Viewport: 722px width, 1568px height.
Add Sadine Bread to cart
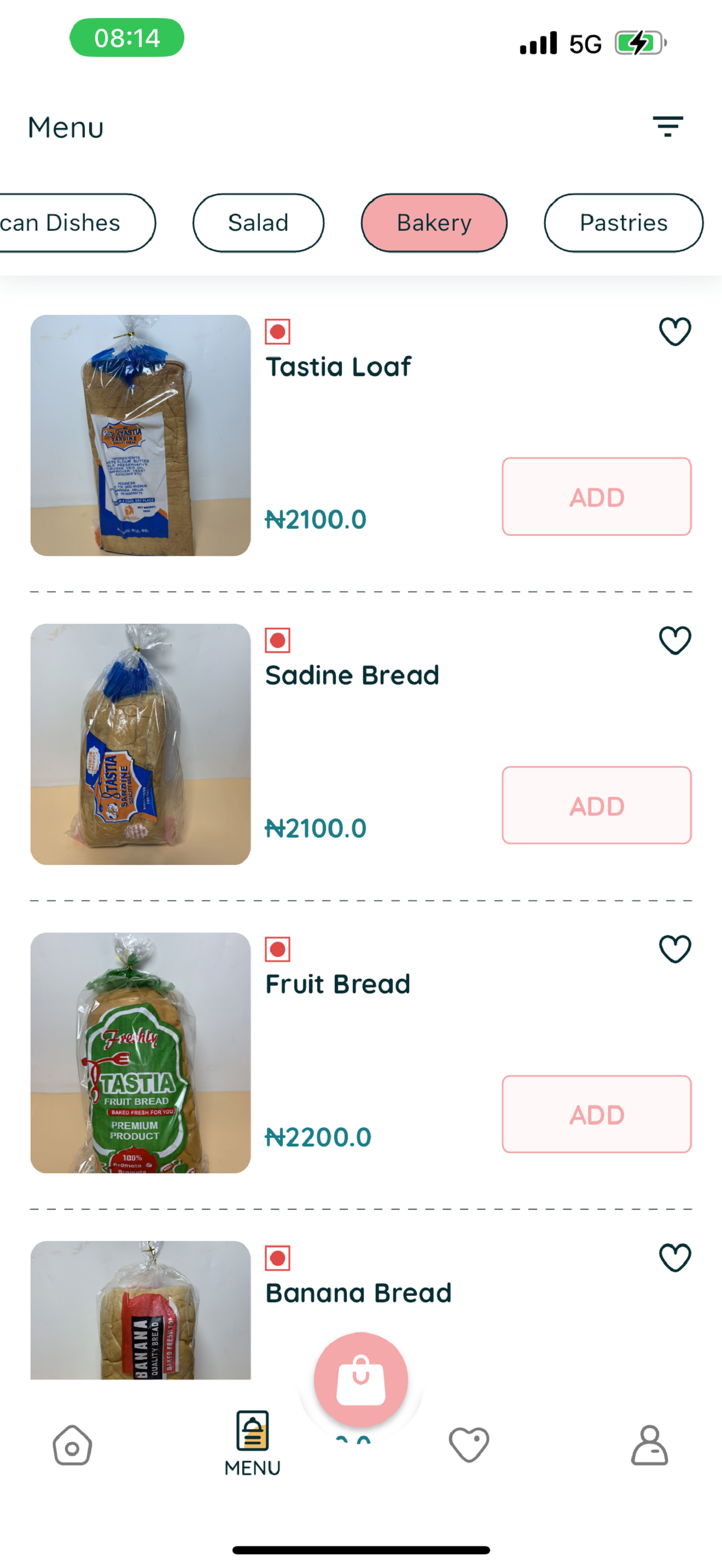pos(597,805)
